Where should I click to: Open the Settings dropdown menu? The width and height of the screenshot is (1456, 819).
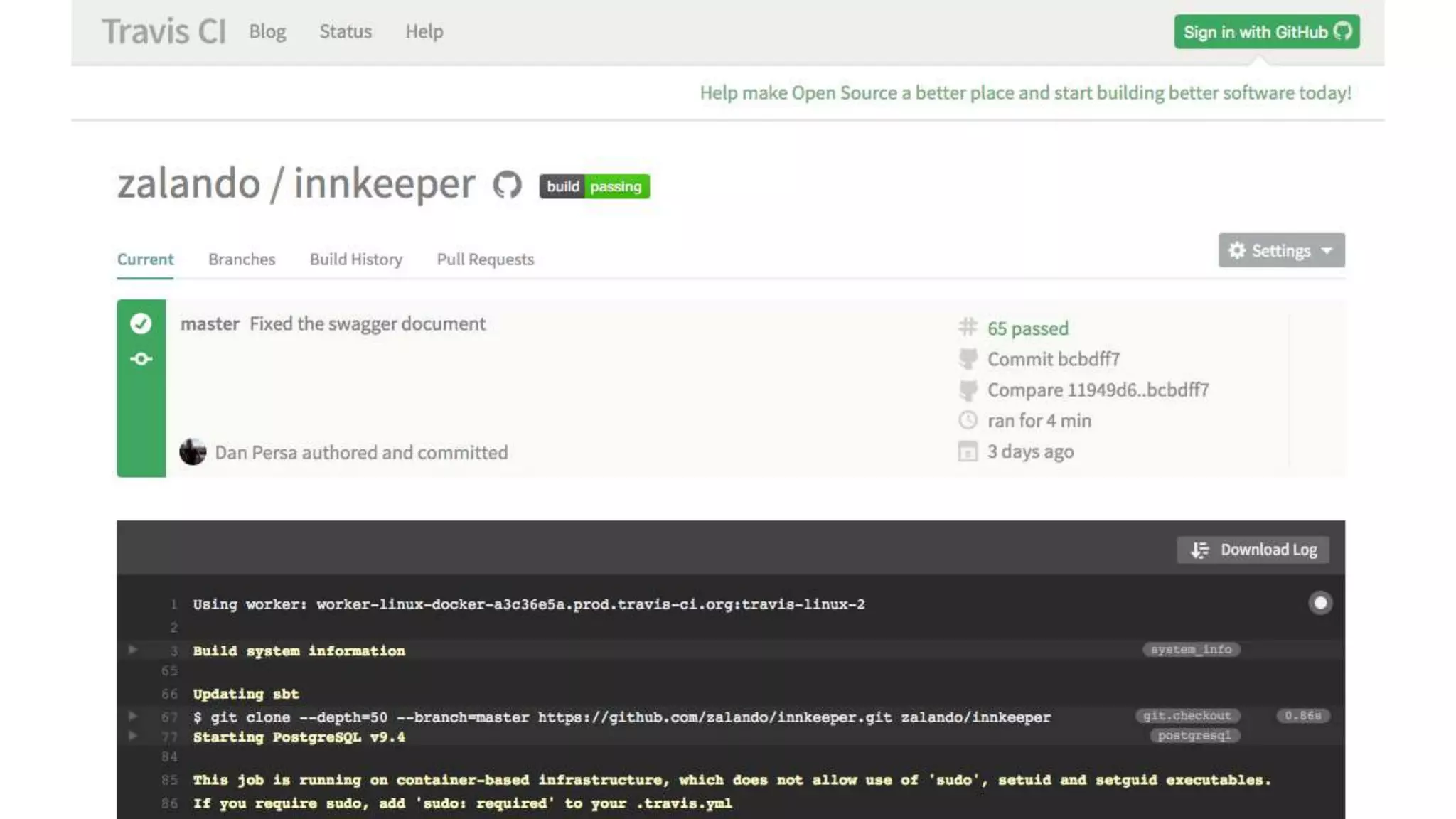coord(1281,250)
